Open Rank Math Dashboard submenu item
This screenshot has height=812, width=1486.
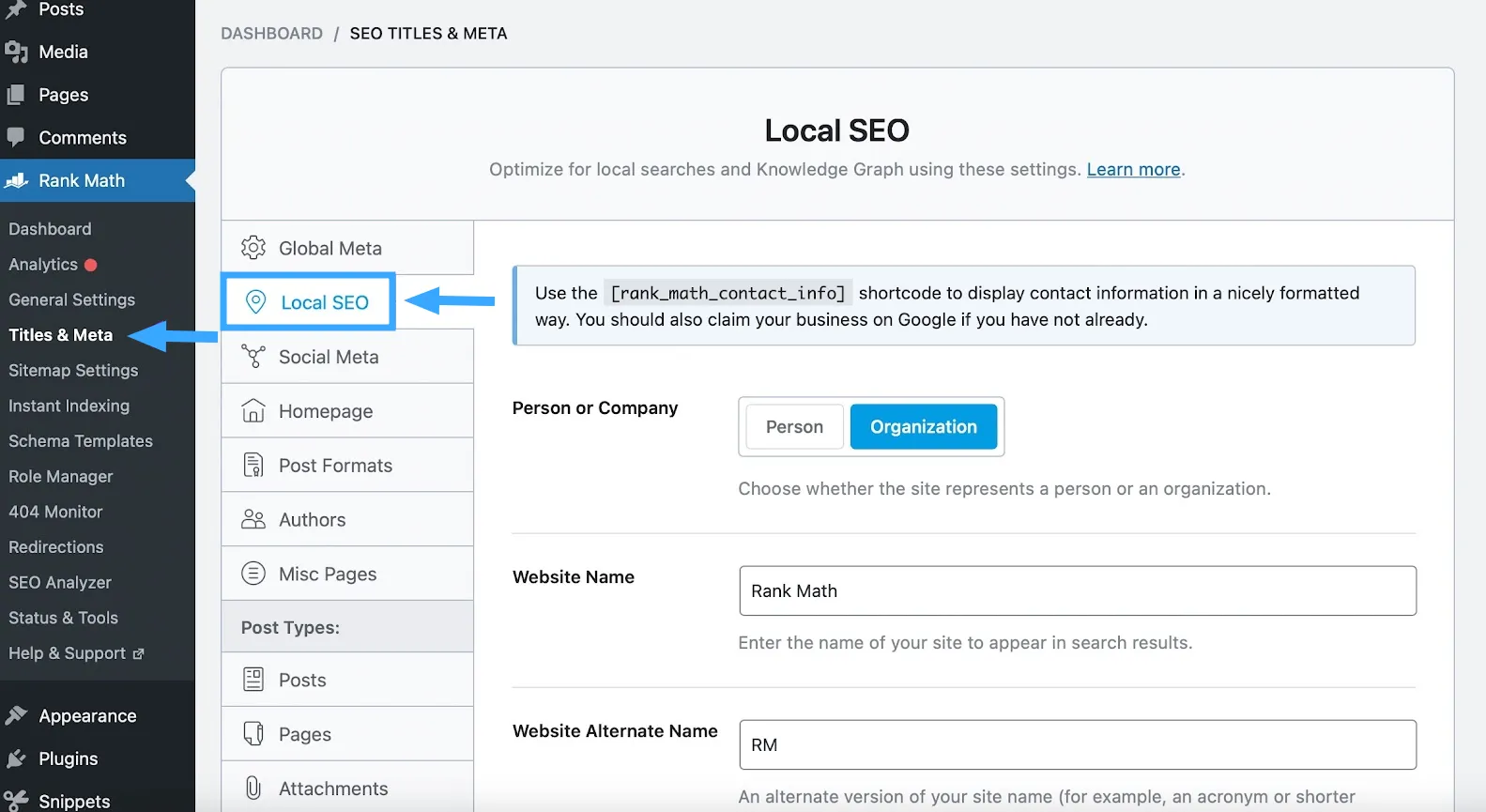pyautogui.click(x=50, y=229)
